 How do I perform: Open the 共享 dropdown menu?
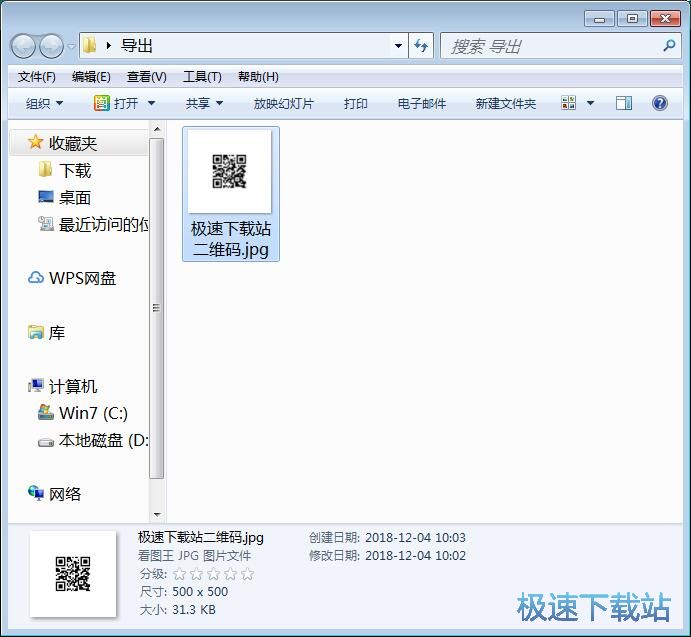(204, 104)
